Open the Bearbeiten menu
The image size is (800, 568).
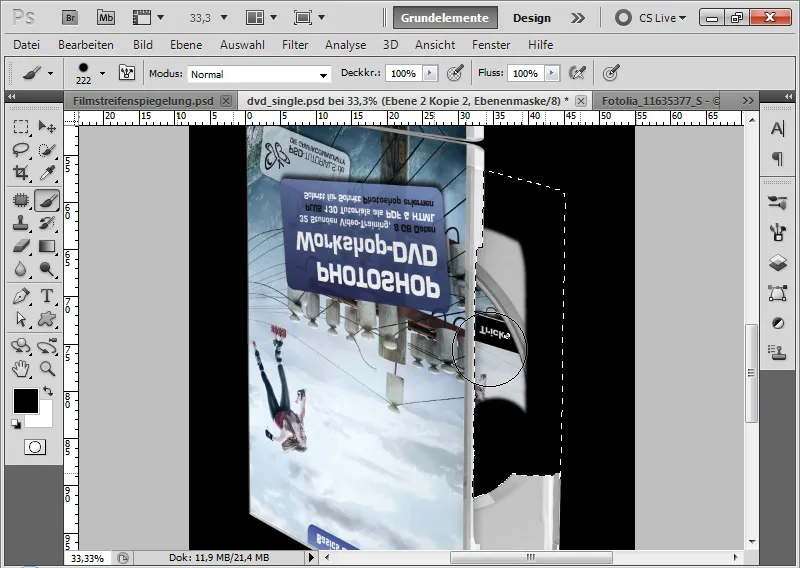pyautogui.click(x=86, y=45)
